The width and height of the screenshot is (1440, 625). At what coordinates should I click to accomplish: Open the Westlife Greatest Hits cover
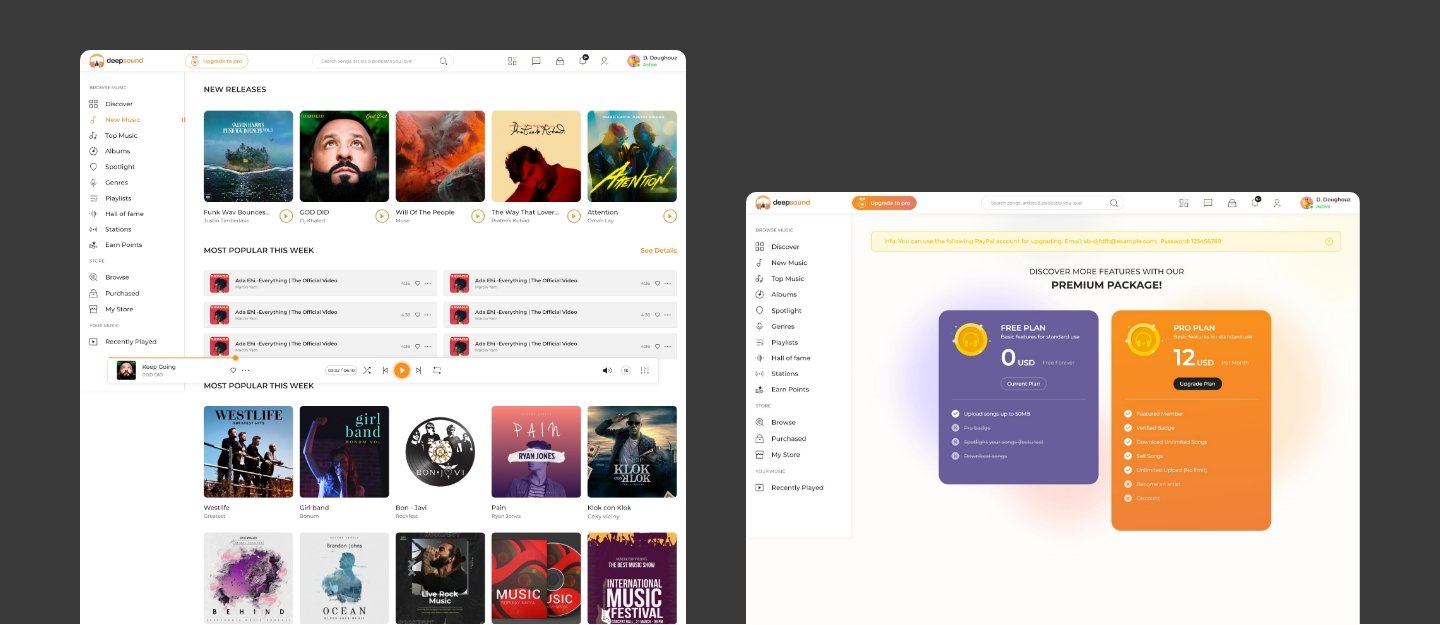tap(248, 452)
